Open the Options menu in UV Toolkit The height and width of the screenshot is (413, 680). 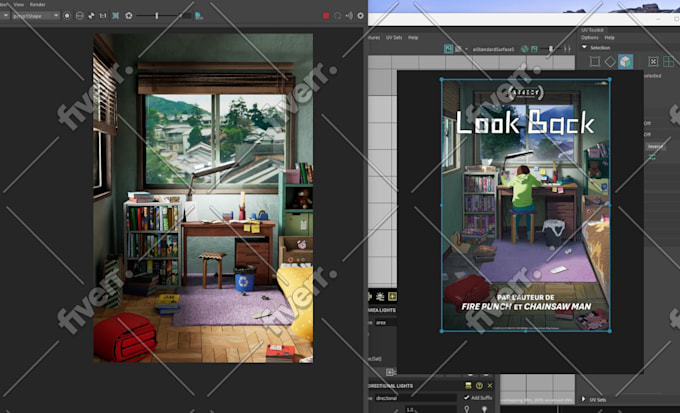pyautogui.click(x=590, y=38)
